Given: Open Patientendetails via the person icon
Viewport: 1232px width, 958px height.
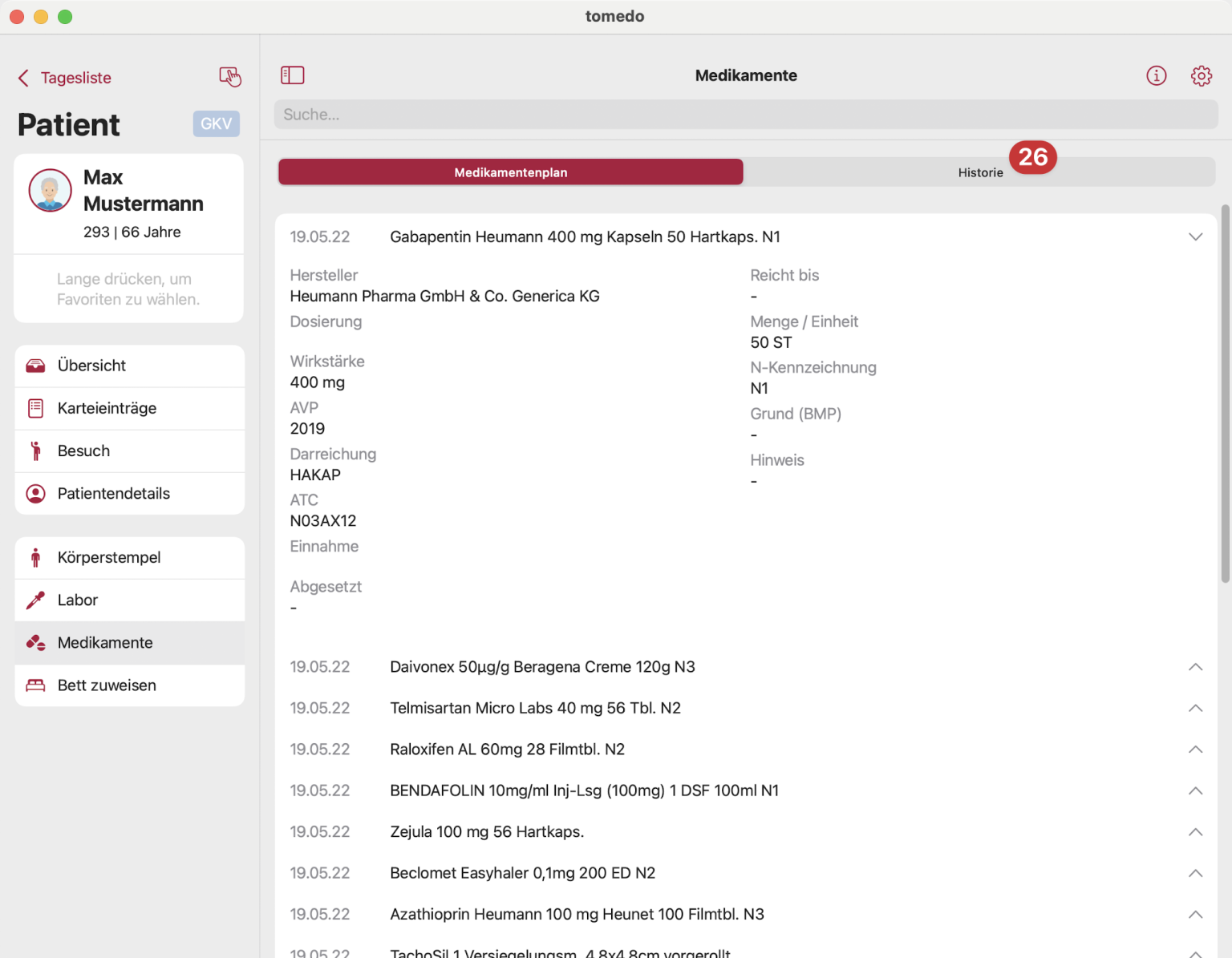Looking at the screenshot, I should coord(35,493).
